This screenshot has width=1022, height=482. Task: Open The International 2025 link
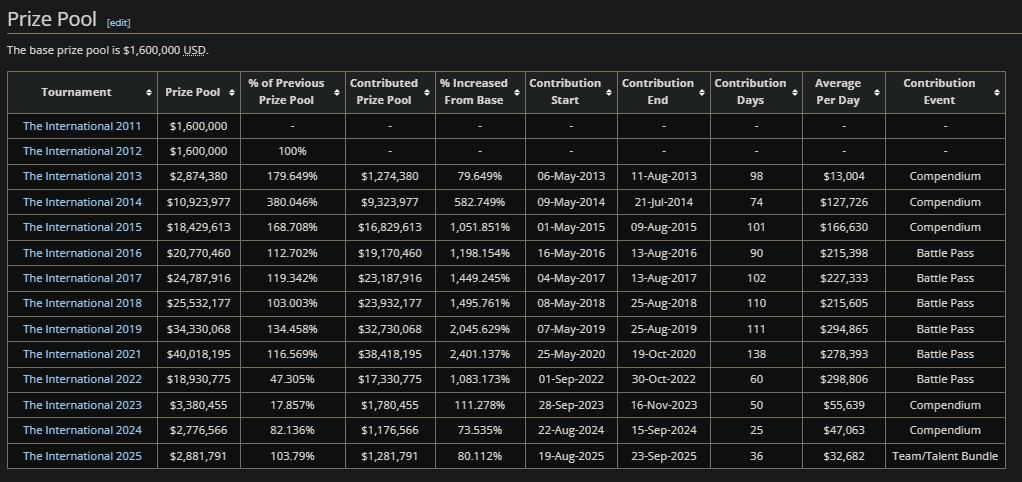point(82,456)
